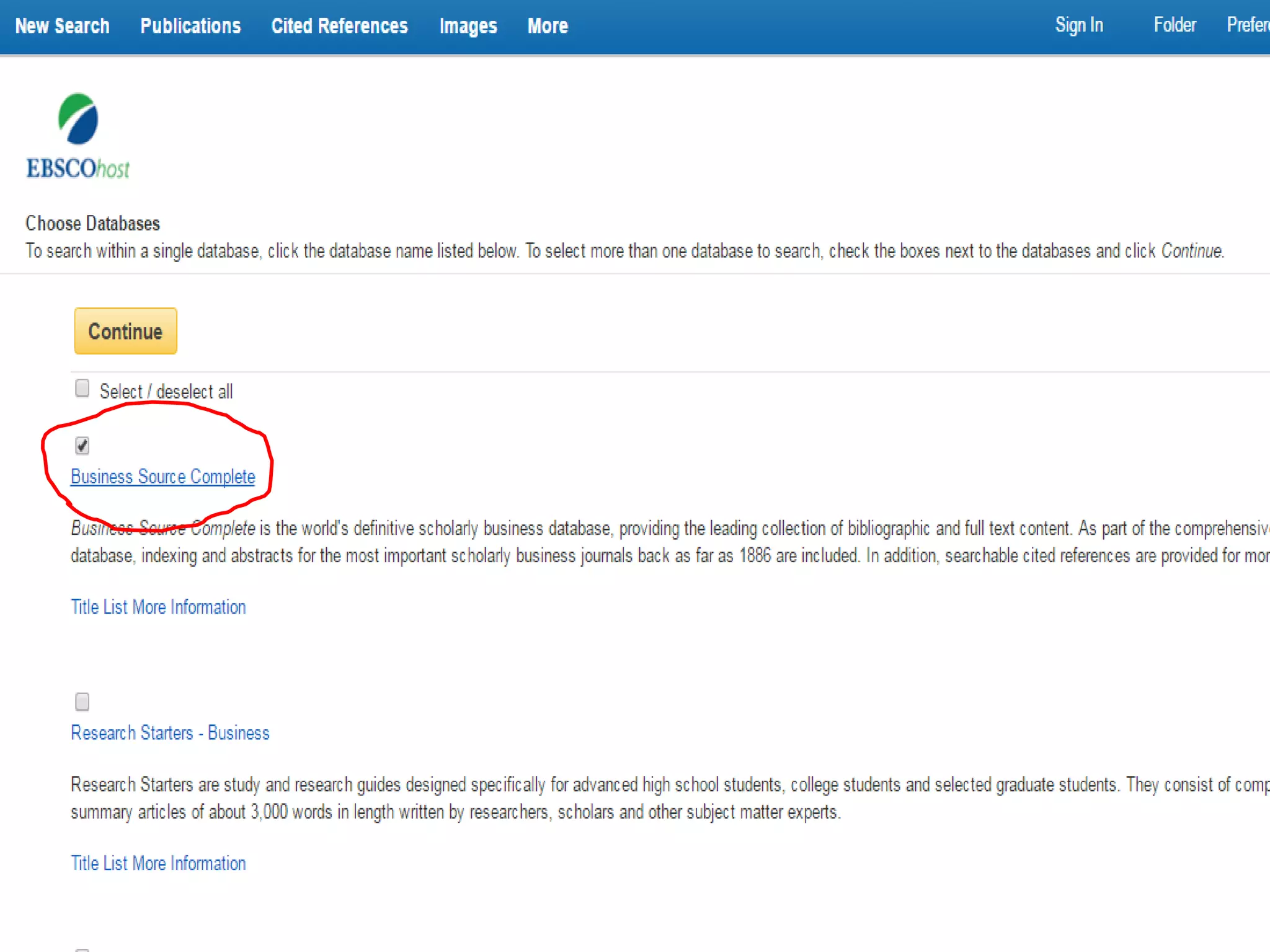Image resolution: width=1270 pixels, height=952 pixels.
Task: Uncheck the Business Source Complete checkbox
Action: (x=82, y=446)
